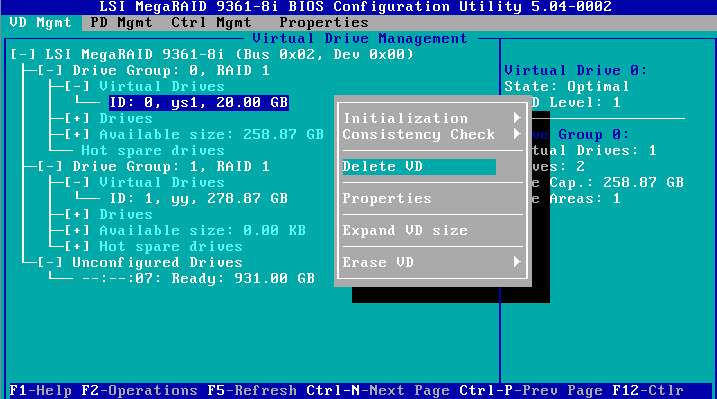The image size is (717, 399).
Task: Expand Available size 258.87 GB node
Action: [x=77, y=134]
